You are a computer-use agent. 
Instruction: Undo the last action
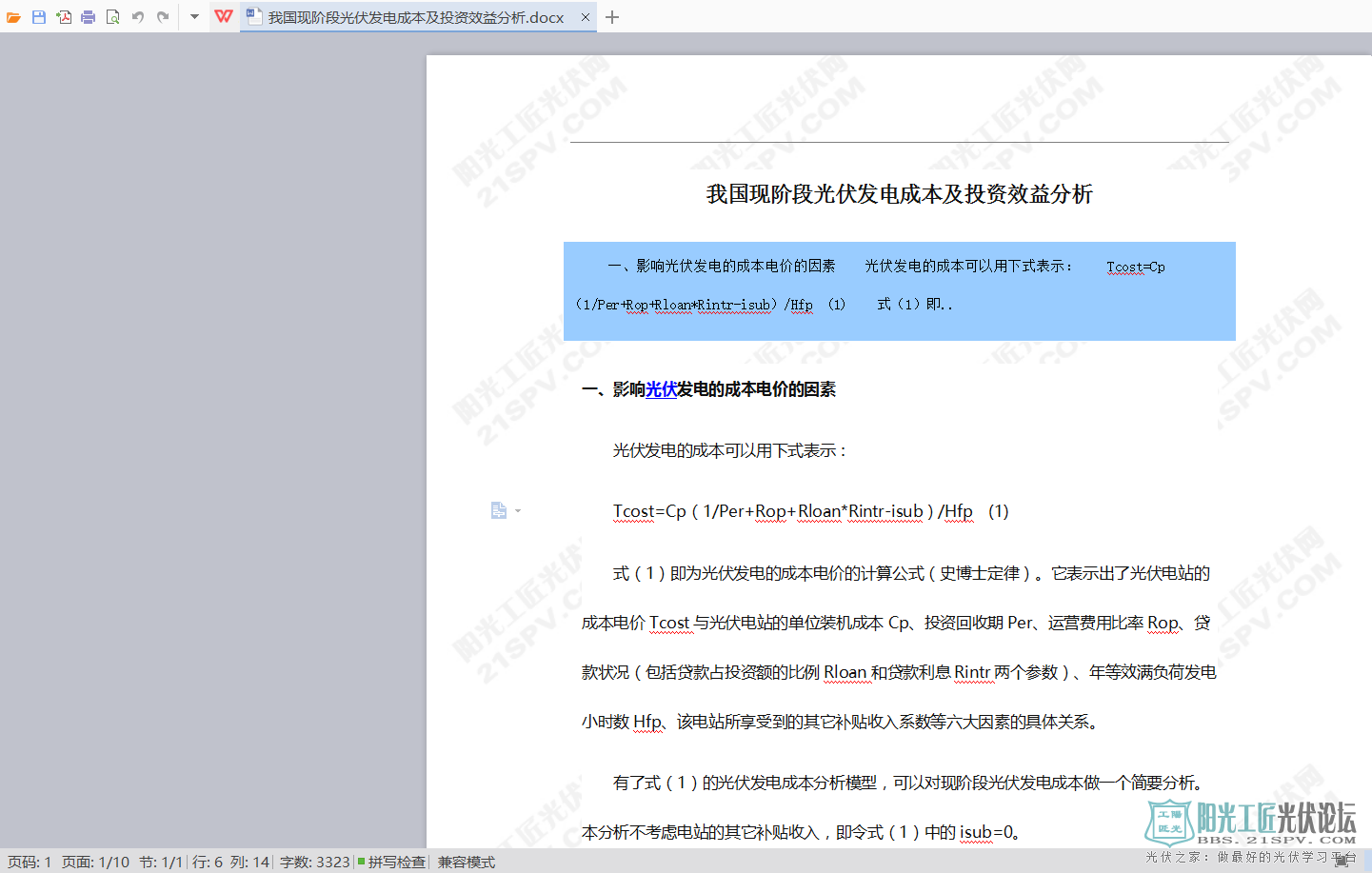138,17
